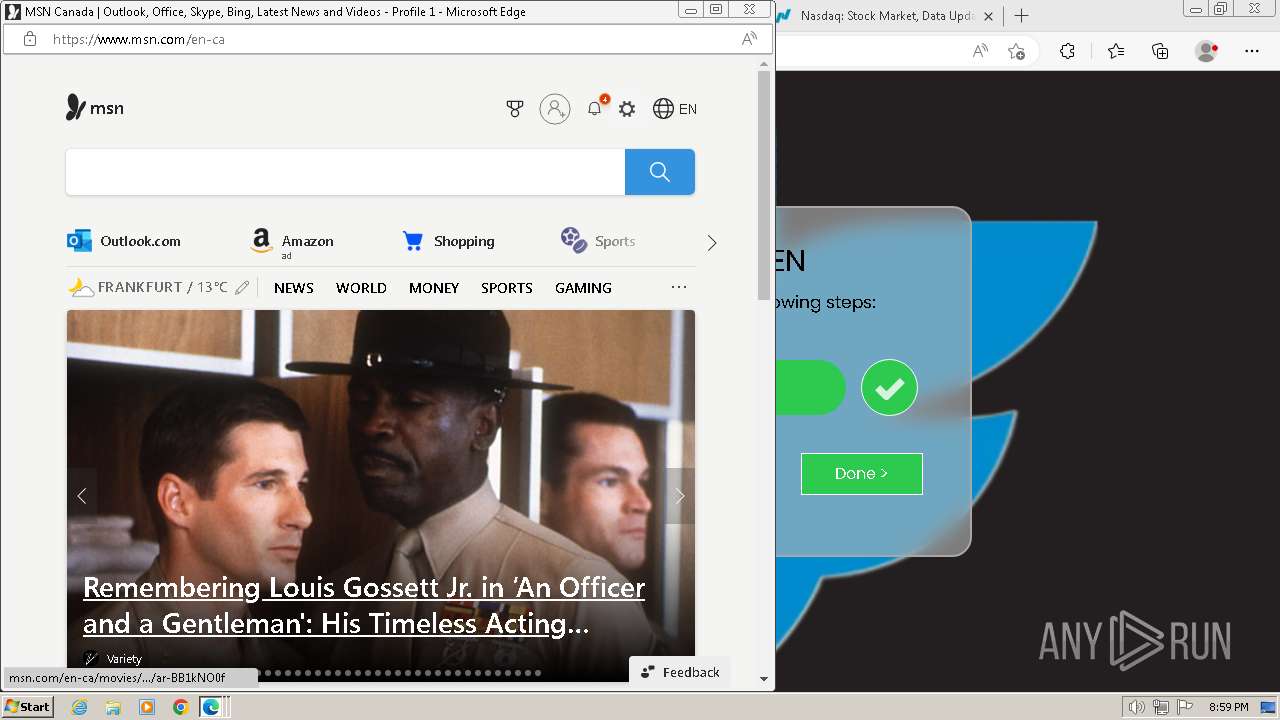Edit weather location pencil icon
1280x720 pixels.
click(x=242, y=288)
